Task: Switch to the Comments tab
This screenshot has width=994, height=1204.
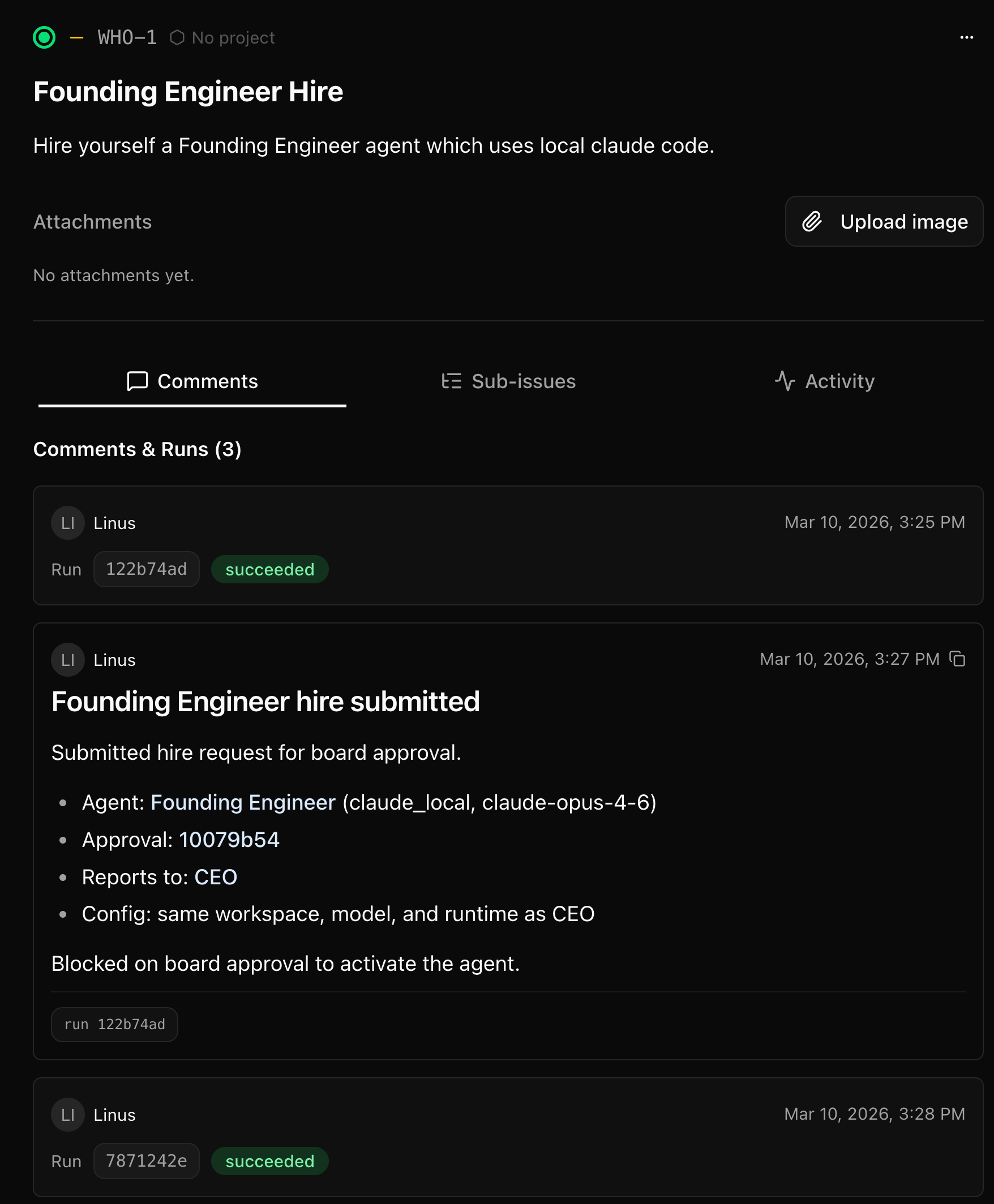Action: (192, 381)
